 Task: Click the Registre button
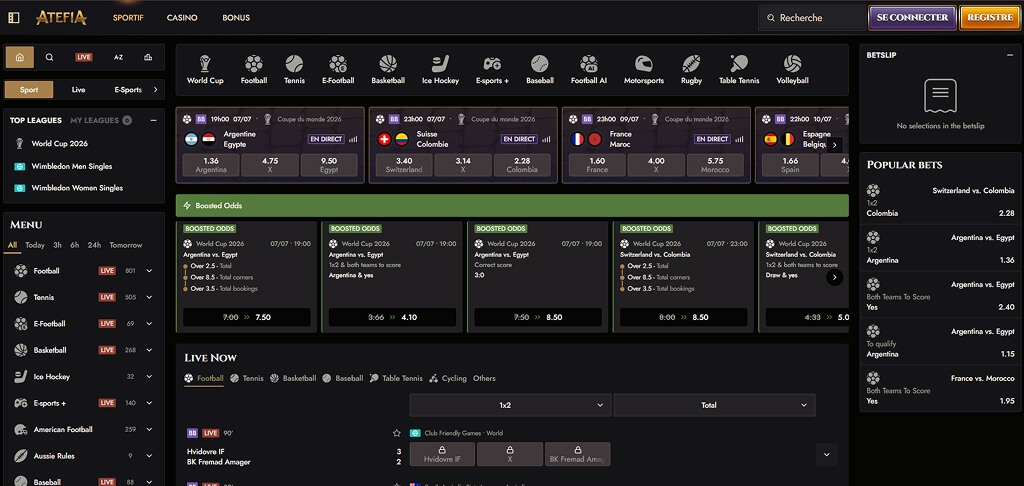[x=989, y=18]
